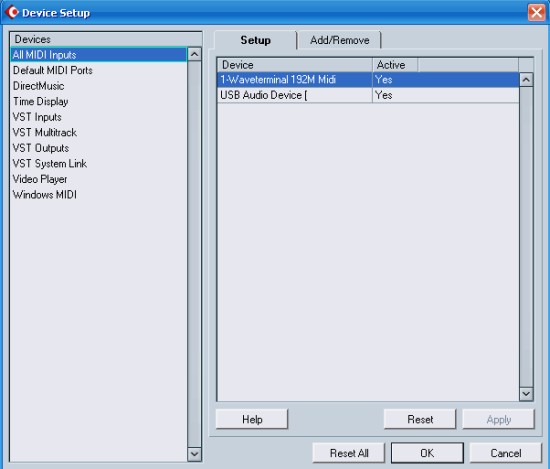The width and height of the screenshot is (550, 469).
Task: Click the Devices list scroll down arrow
Action: (x=194, y=454)
